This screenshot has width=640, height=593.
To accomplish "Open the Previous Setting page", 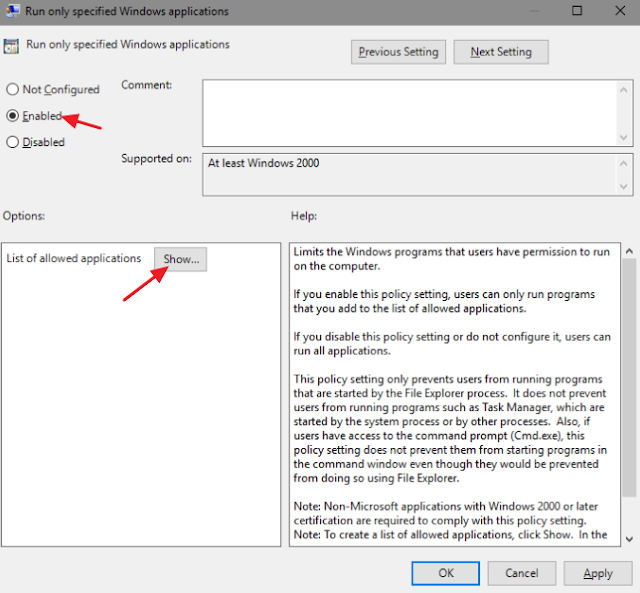I will tap(398, 52).
